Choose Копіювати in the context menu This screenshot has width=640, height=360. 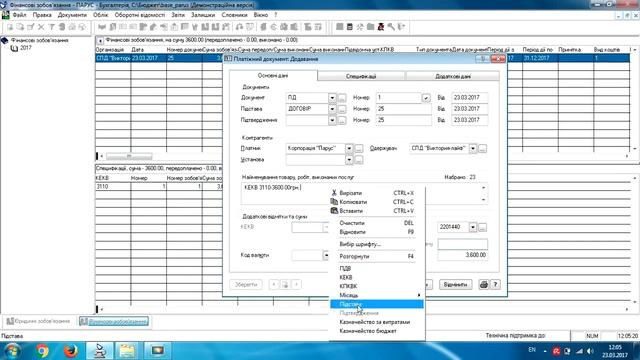click(377, 202)
